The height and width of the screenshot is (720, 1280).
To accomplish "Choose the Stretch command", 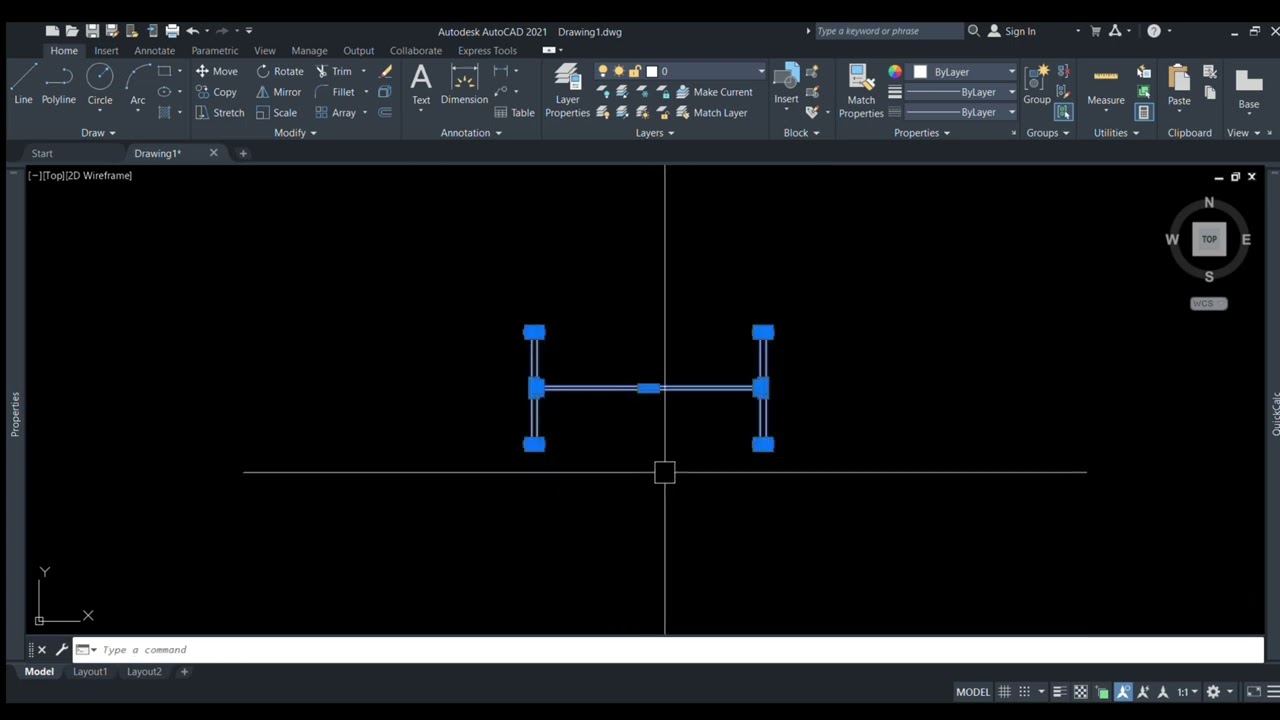I will 220,113.
